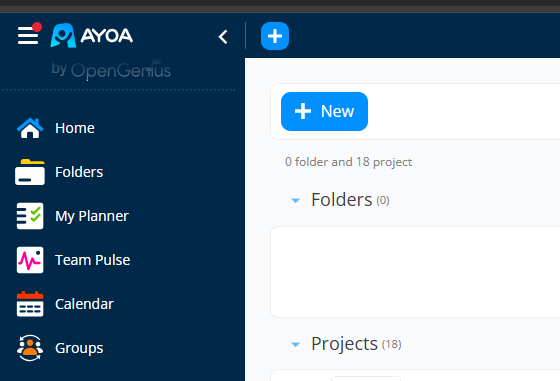Open Groups in the sidebar
Image resolution: width=560 pixels, height=381 pixels.
pos(79,348)
